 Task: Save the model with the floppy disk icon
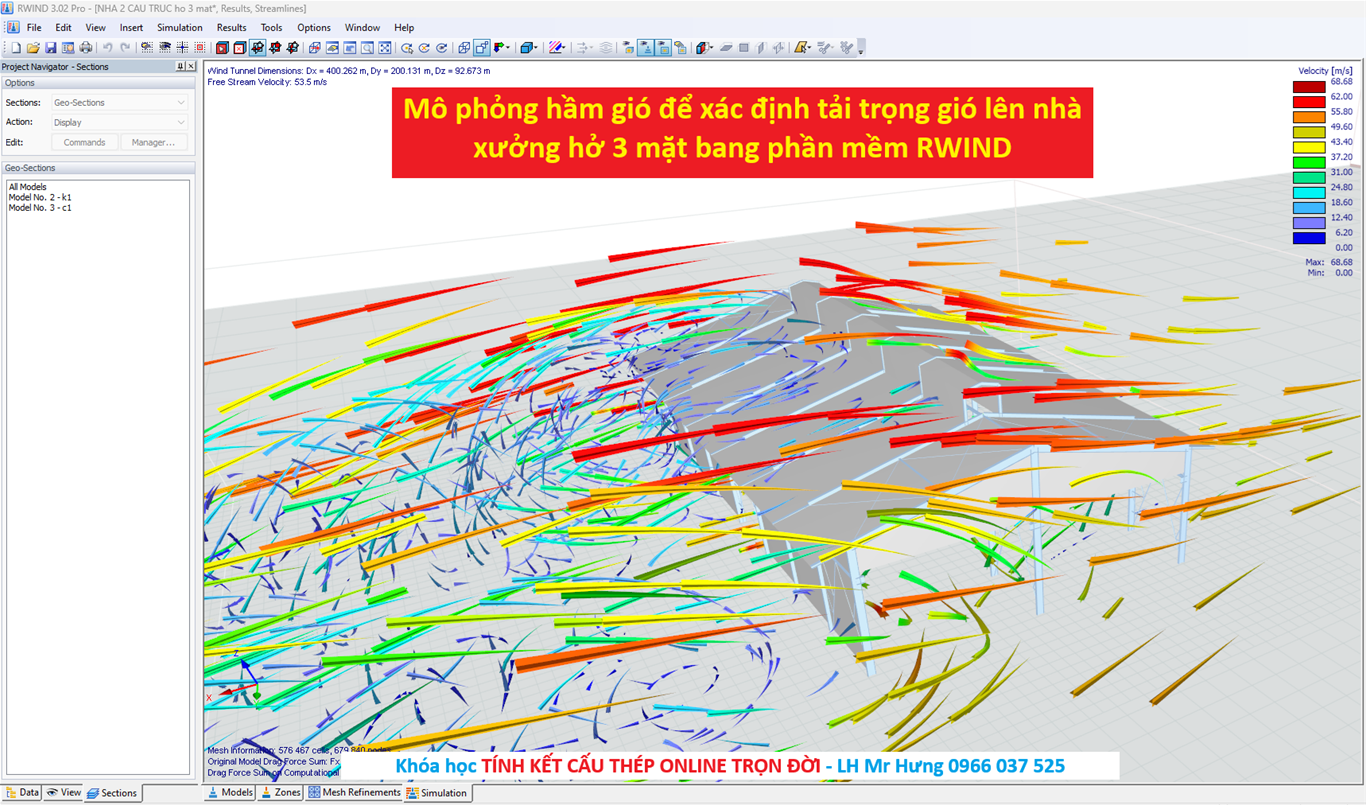pyautogui.click(x=50, y=47)
